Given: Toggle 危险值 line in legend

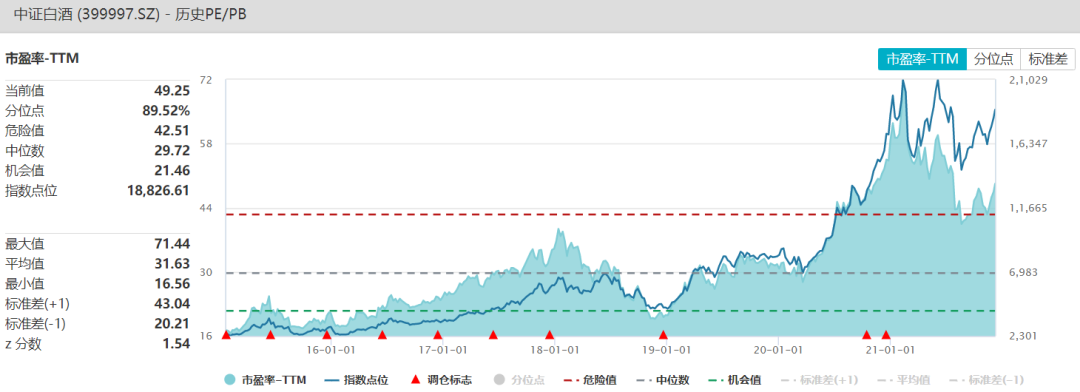Looking at the screenshot, I should 590,380.
